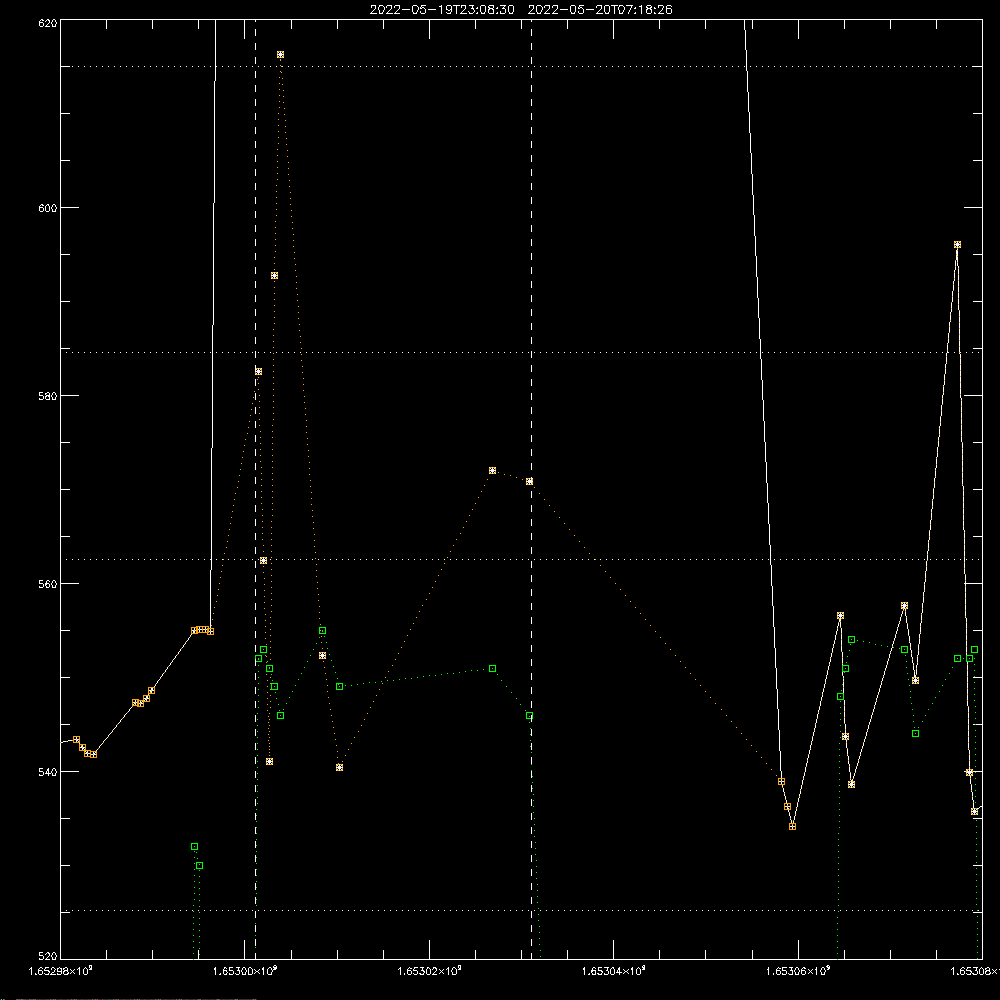Viewport: 1000px width, 1000px height.
Task: Click the 1.65304×10⁹ x-axis label
Action: [614, 971]
